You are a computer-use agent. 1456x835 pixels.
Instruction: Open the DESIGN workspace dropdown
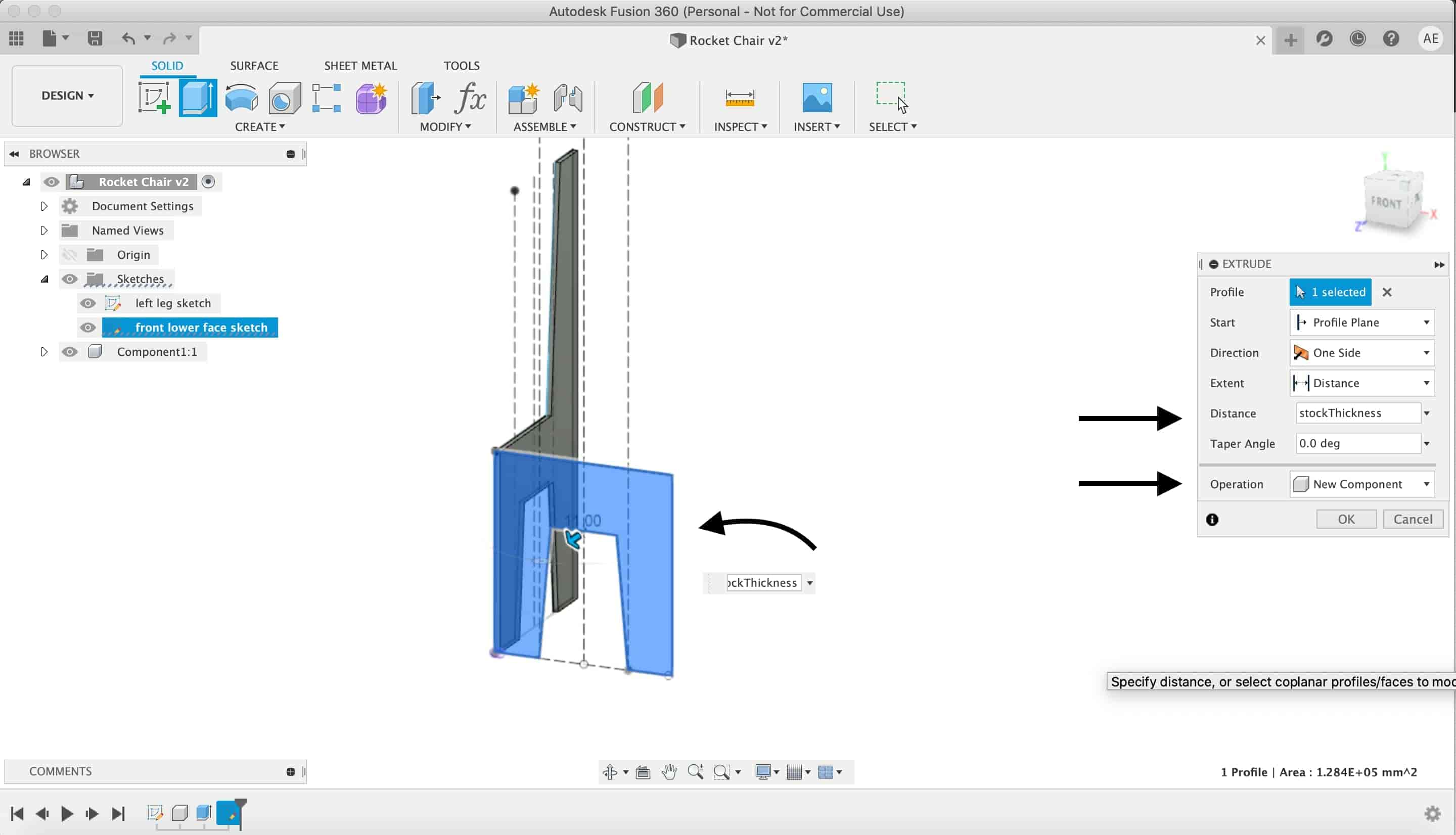(x=67, y=96)
